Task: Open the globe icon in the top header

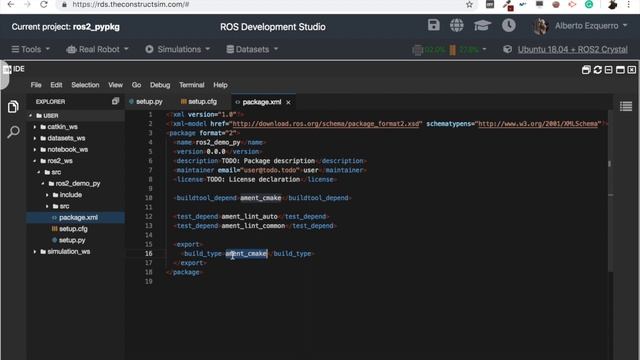Action: pos(456,25)
